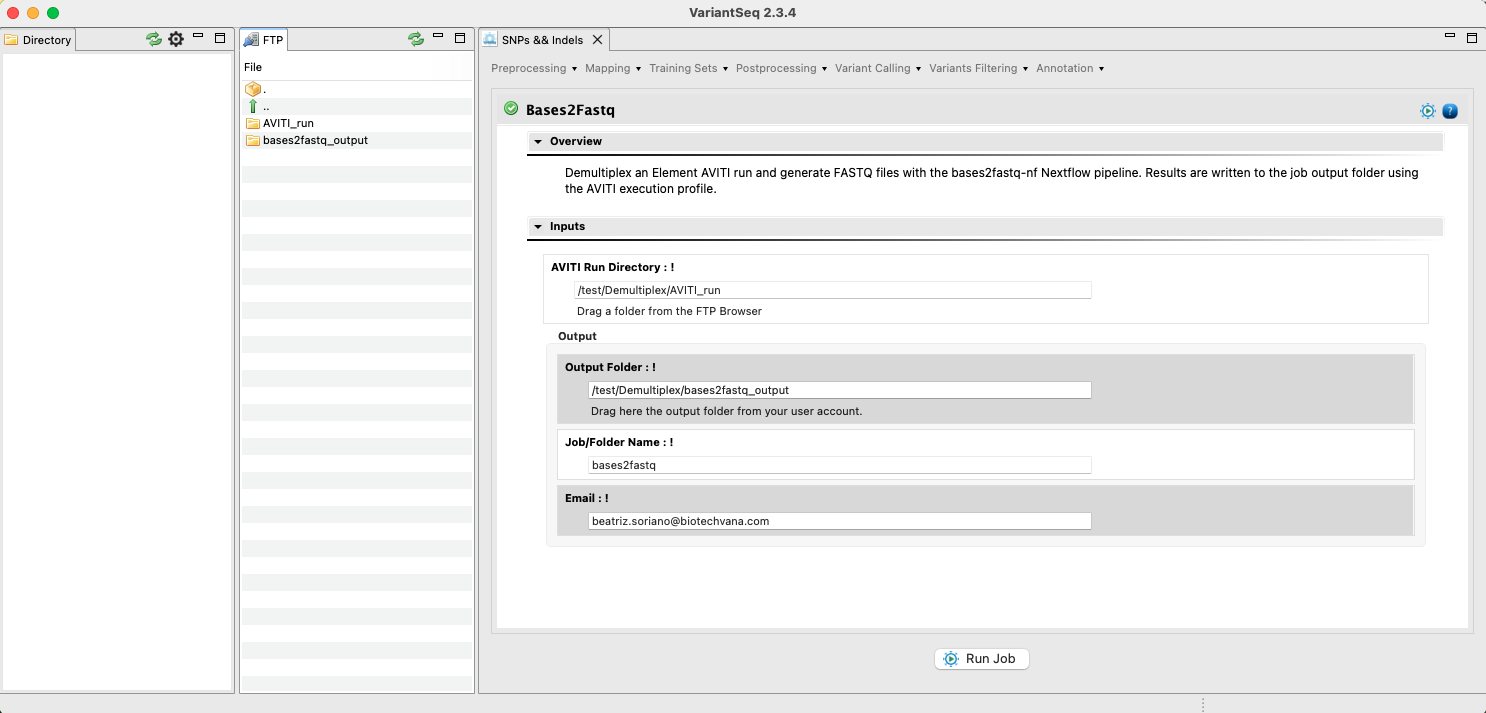
Task: Click 'Drag a folder from the FTP Browser' hint
Action: tap(669, 311)
